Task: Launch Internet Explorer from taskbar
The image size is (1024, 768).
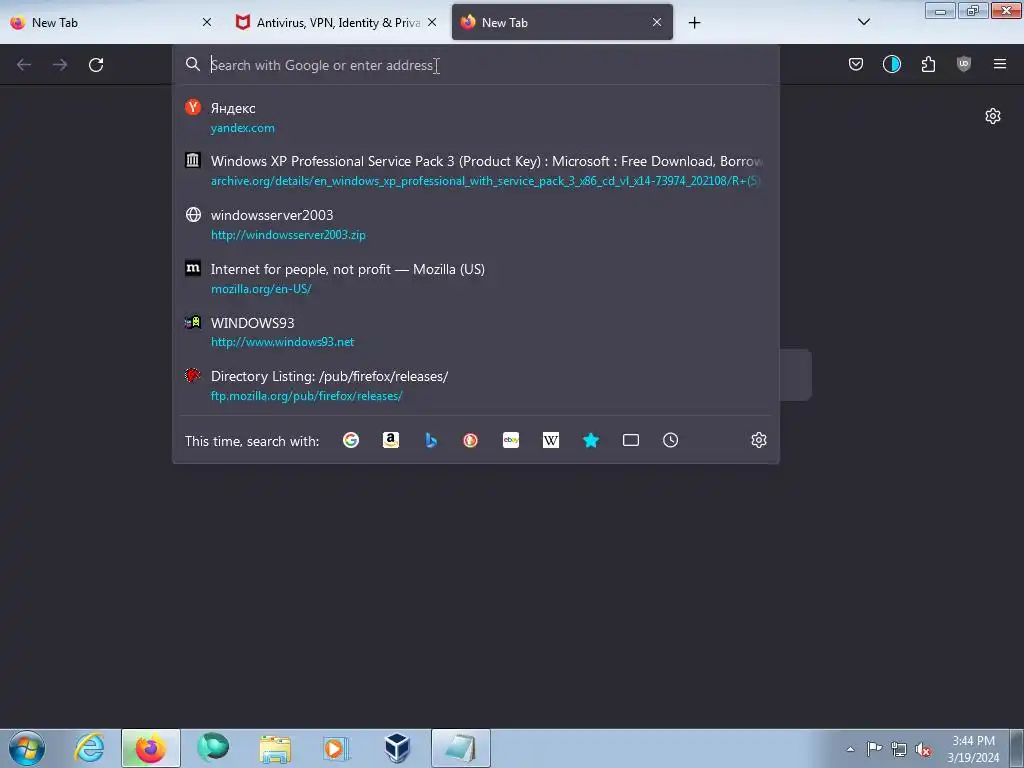Action: pyautogui.click(x=89, y=748)
